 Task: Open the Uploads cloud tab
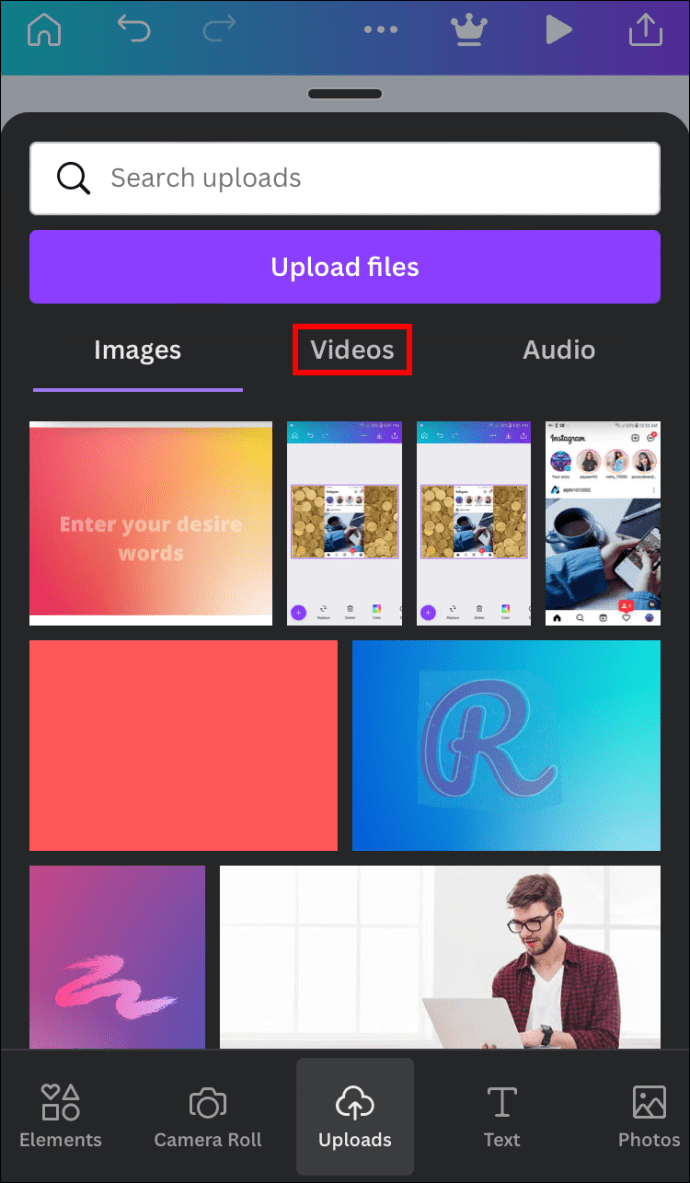coord(355,1116)
